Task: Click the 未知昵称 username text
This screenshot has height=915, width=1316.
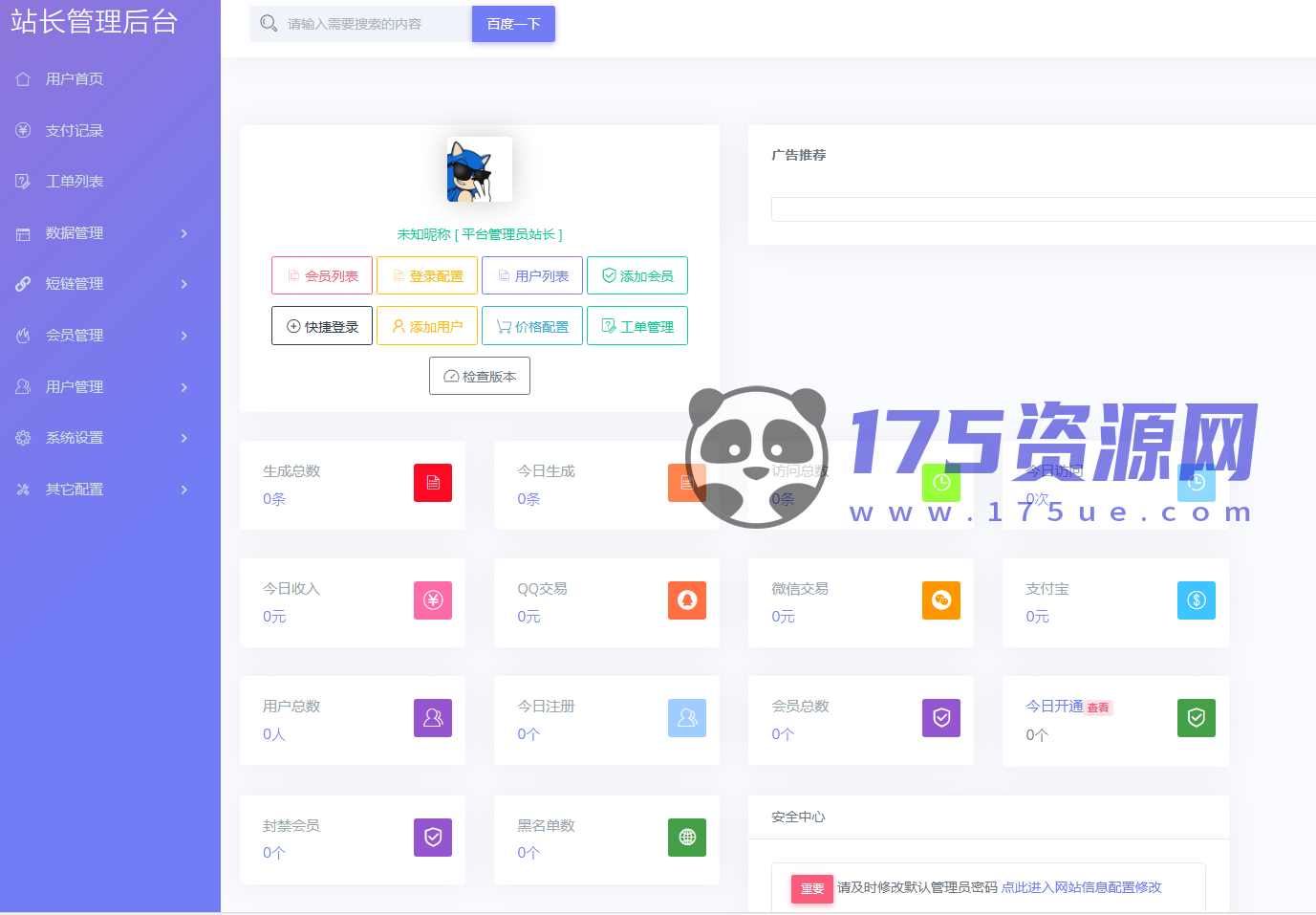Action: [423, 234]
